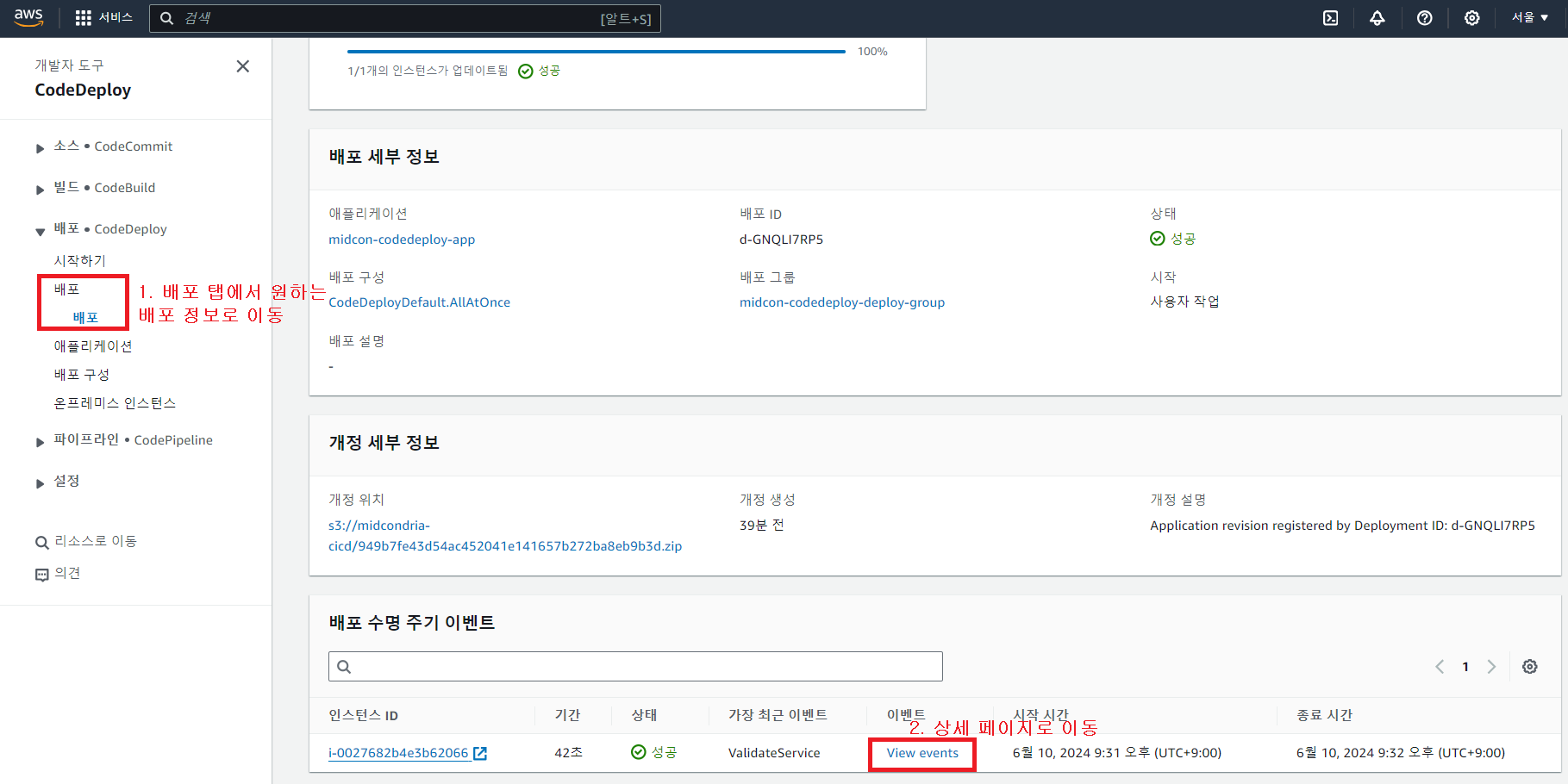This screenshot has height=784, width=1568.
Task: Expand the 파이프라인 CodePipeline section
Action: tap(41, 442)
